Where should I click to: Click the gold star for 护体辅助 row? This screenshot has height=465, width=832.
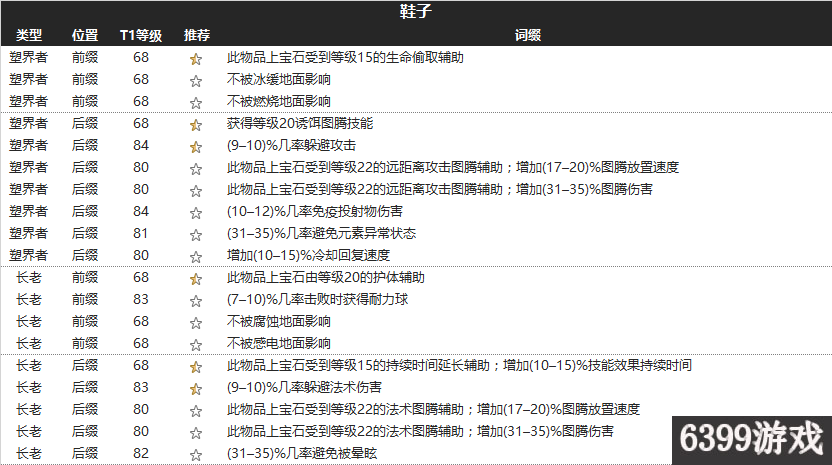point(196,279)
